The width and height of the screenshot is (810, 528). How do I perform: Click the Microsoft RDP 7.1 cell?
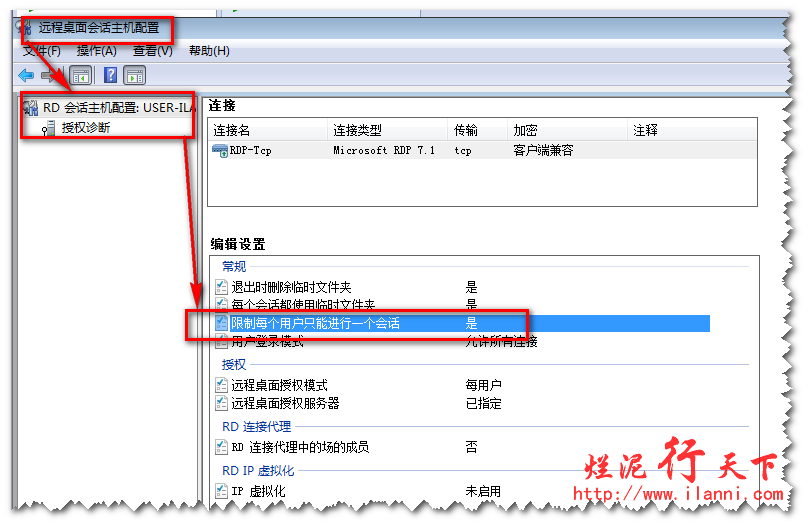coord(384,150)
